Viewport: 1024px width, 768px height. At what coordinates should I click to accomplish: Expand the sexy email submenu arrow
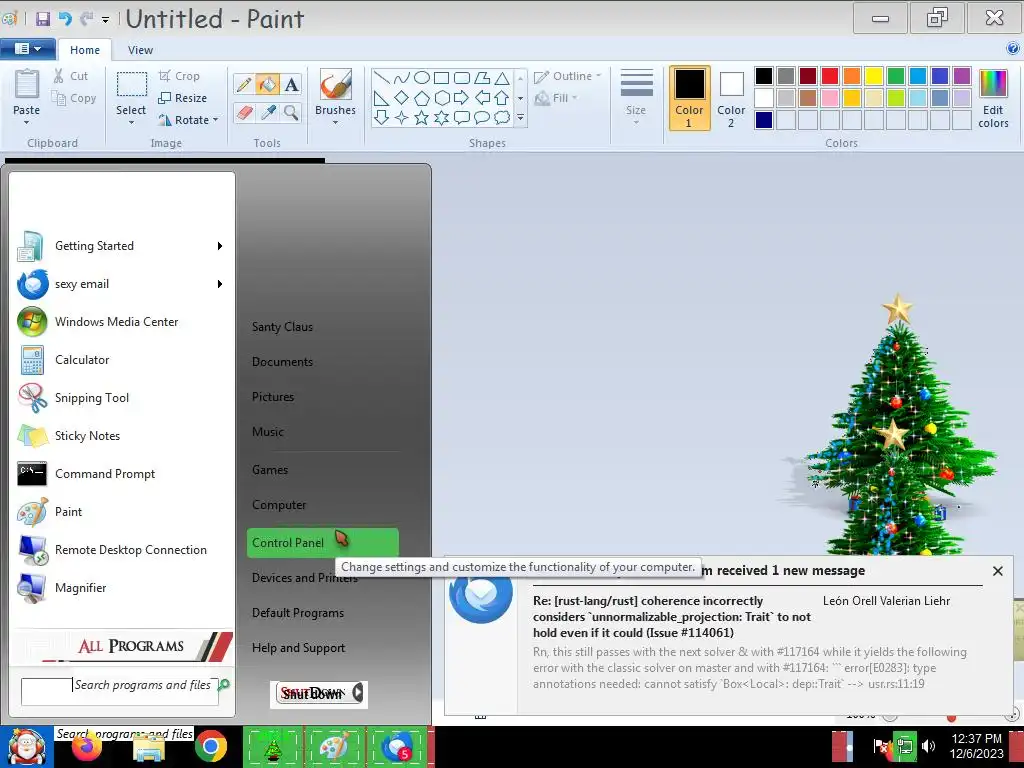click(220, 284)
